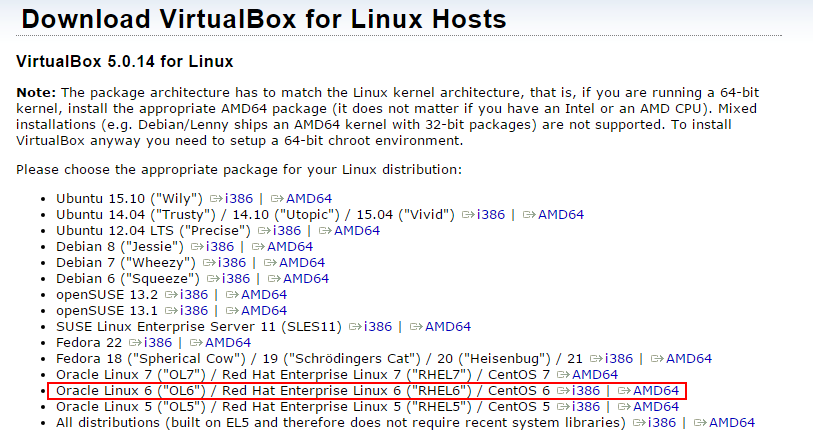Click 'SUSE Linux Enterprise Server 11' list text
The width and height of the screenshot is (813, 437).
pos(166,327)
